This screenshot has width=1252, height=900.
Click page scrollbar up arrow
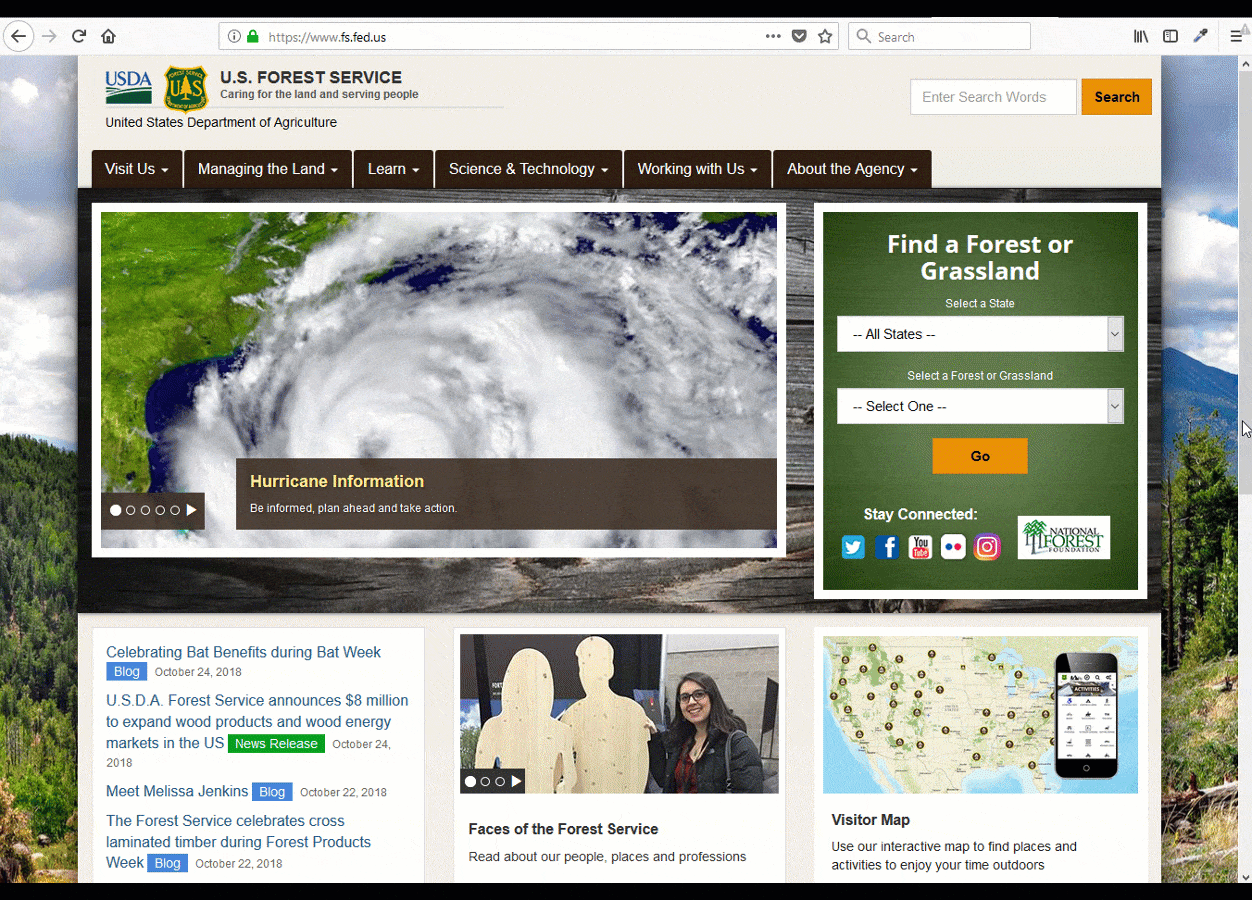pos(1245,63)
